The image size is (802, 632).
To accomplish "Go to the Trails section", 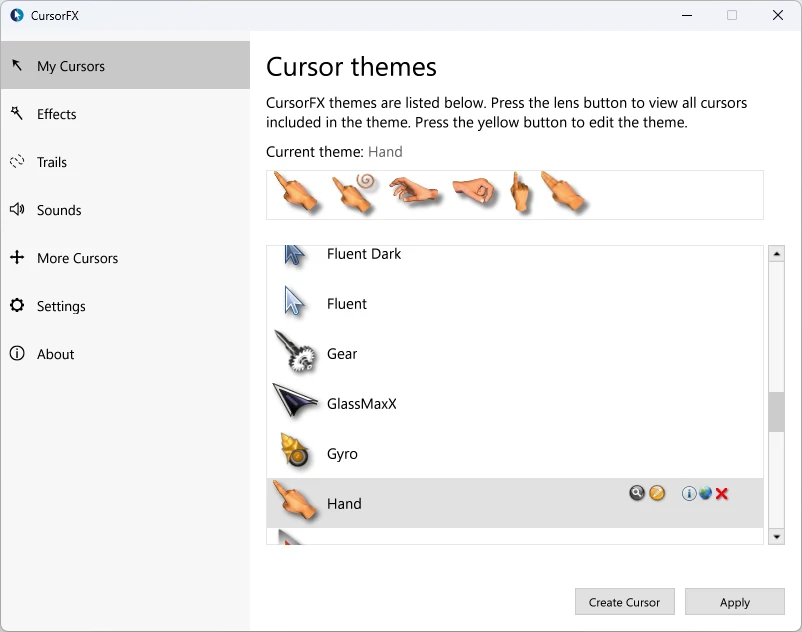I will click(x=125, y=162).
